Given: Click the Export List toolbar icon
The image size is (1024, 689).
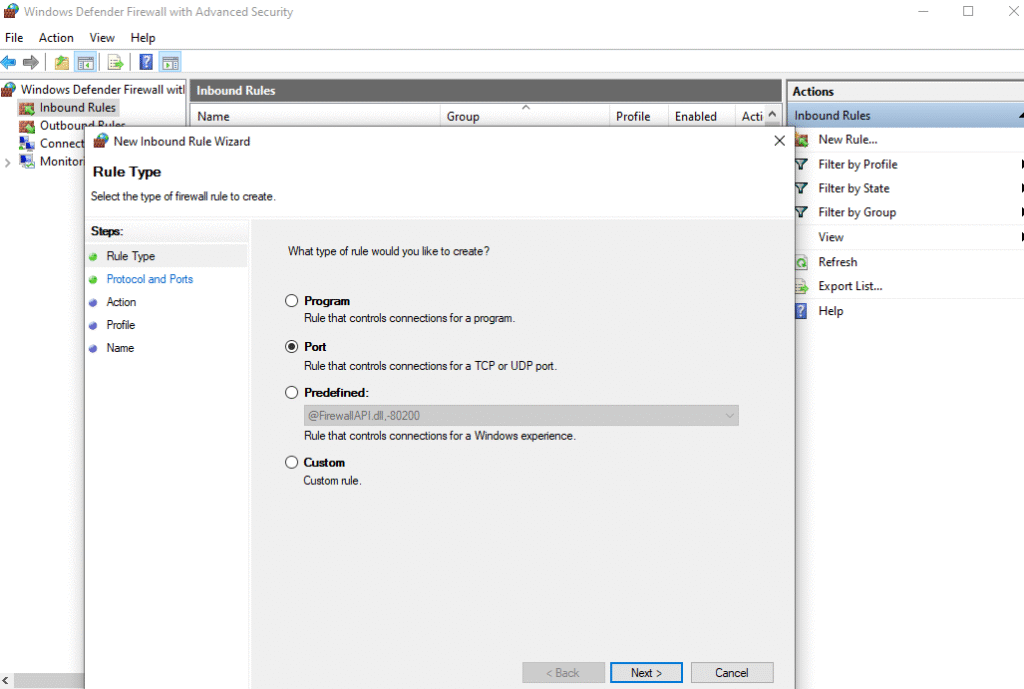Looking at the screenshot, I should pos(114,61).
